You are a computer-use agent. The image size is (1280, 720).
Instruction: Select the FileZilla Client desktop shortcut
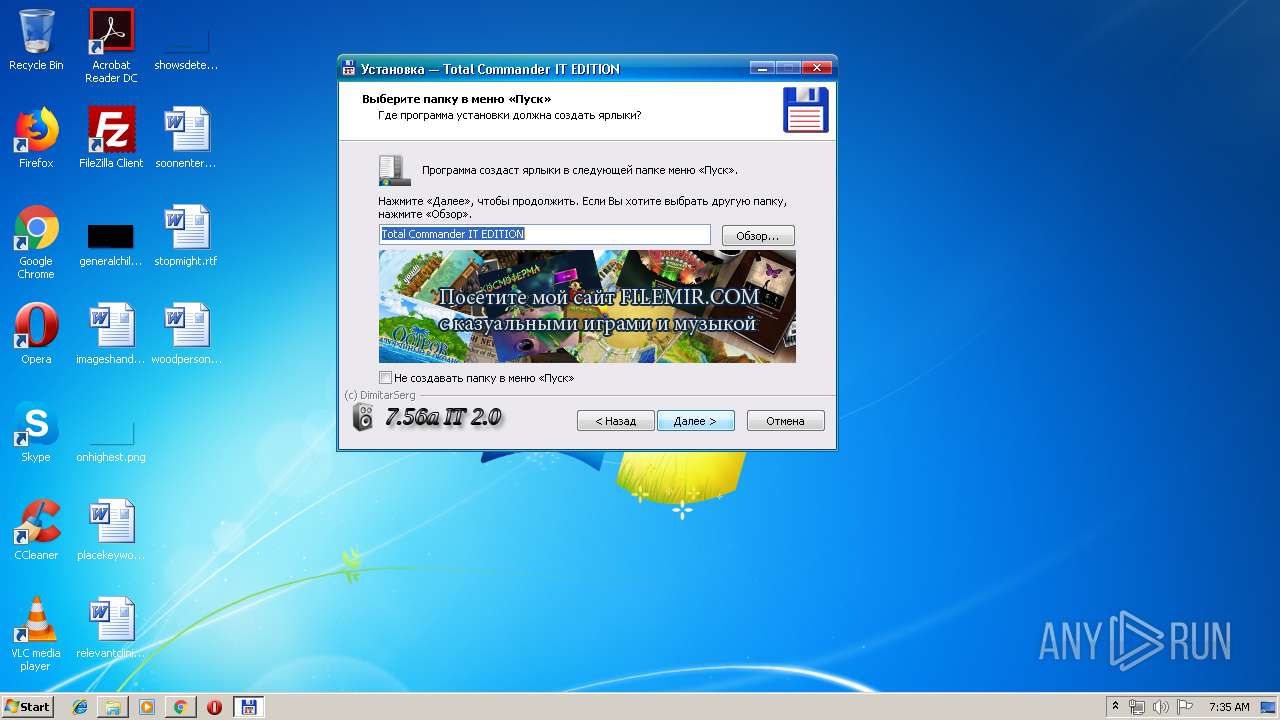[111, 138]
